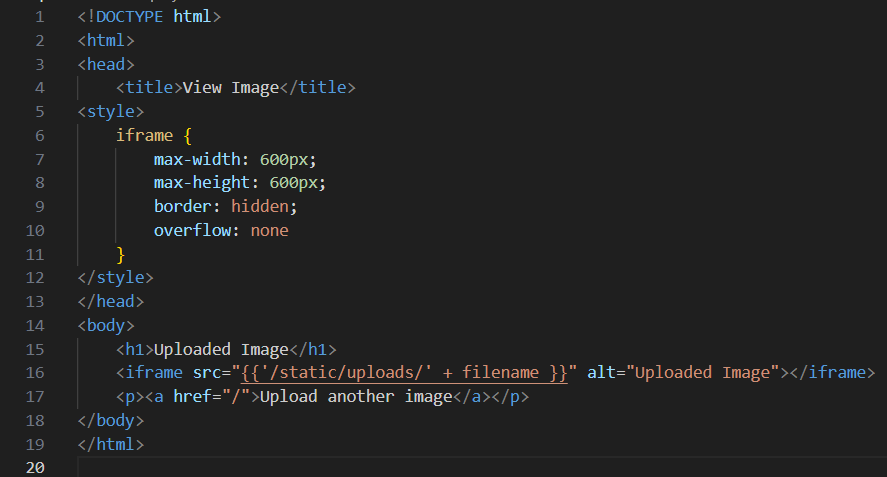Click line number 20 in the gutter
The height and width of the screenshot is (477, 887).
tap(35, 468)
